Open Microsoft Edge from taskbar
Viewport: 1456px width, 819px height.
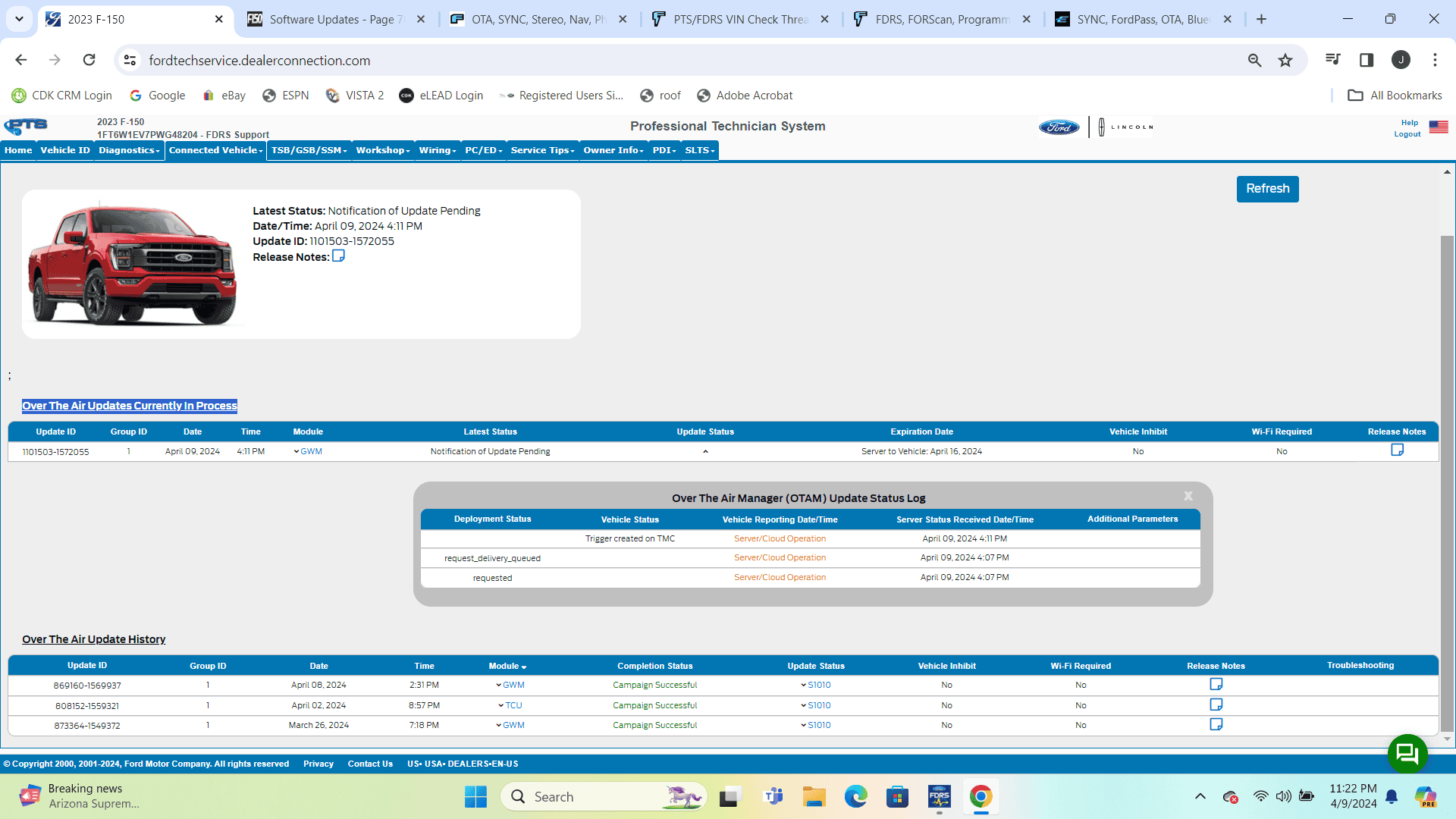tap(855, 797)
